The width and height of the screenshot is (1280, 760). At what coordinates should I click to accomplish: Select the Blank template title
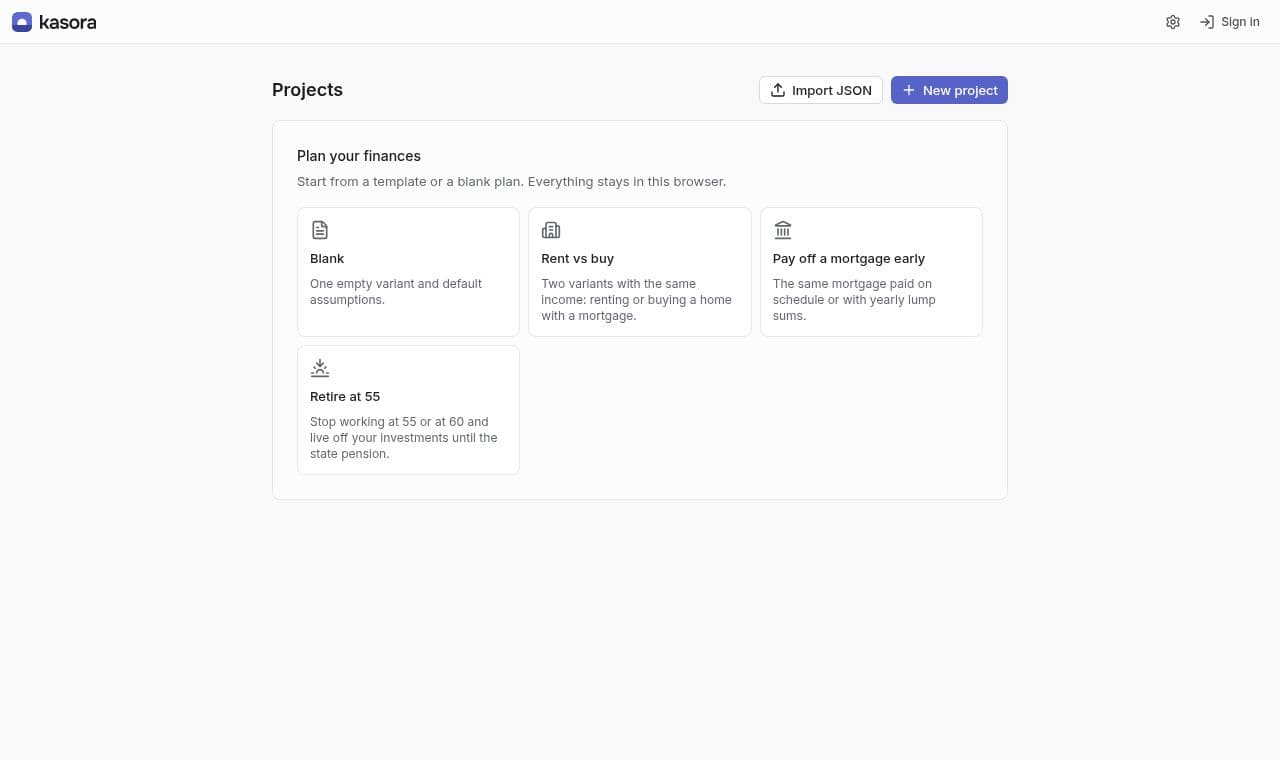tap(327, 258)
